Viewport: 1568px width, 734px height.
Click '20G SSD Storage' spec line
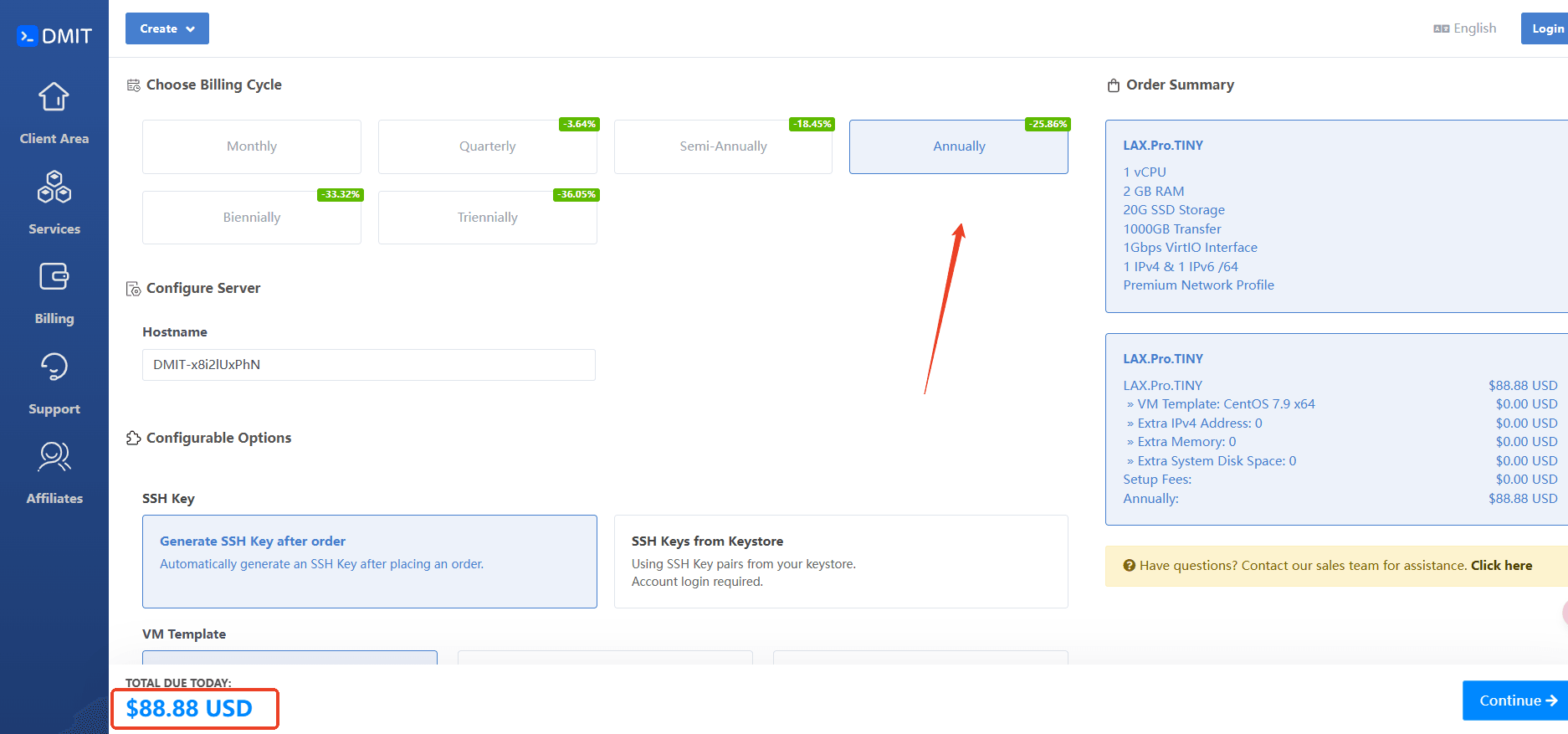tap(1173, 210)
